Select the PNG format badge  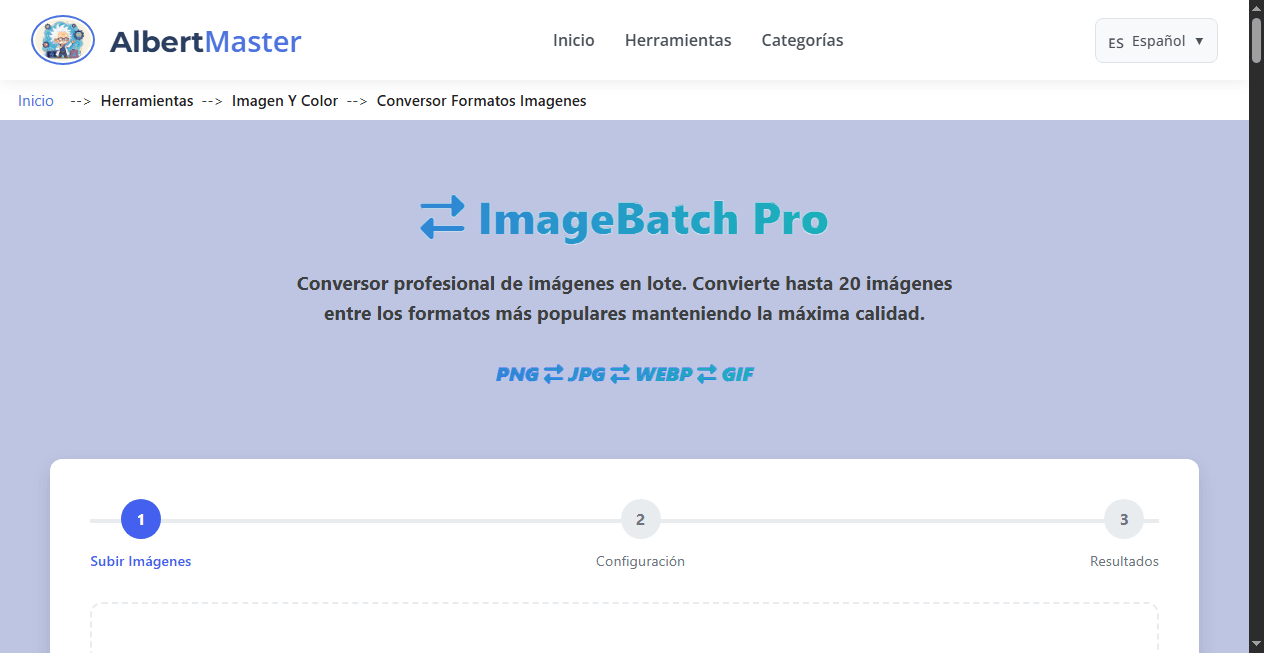pyautogui.click(x=516, y=374)
